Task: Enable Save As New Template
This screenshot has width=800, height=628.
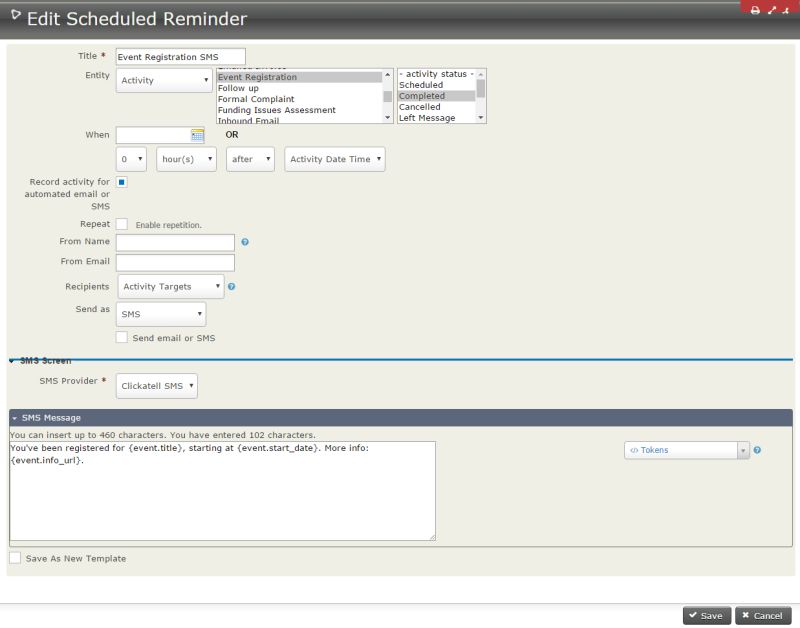Action: 14,558
